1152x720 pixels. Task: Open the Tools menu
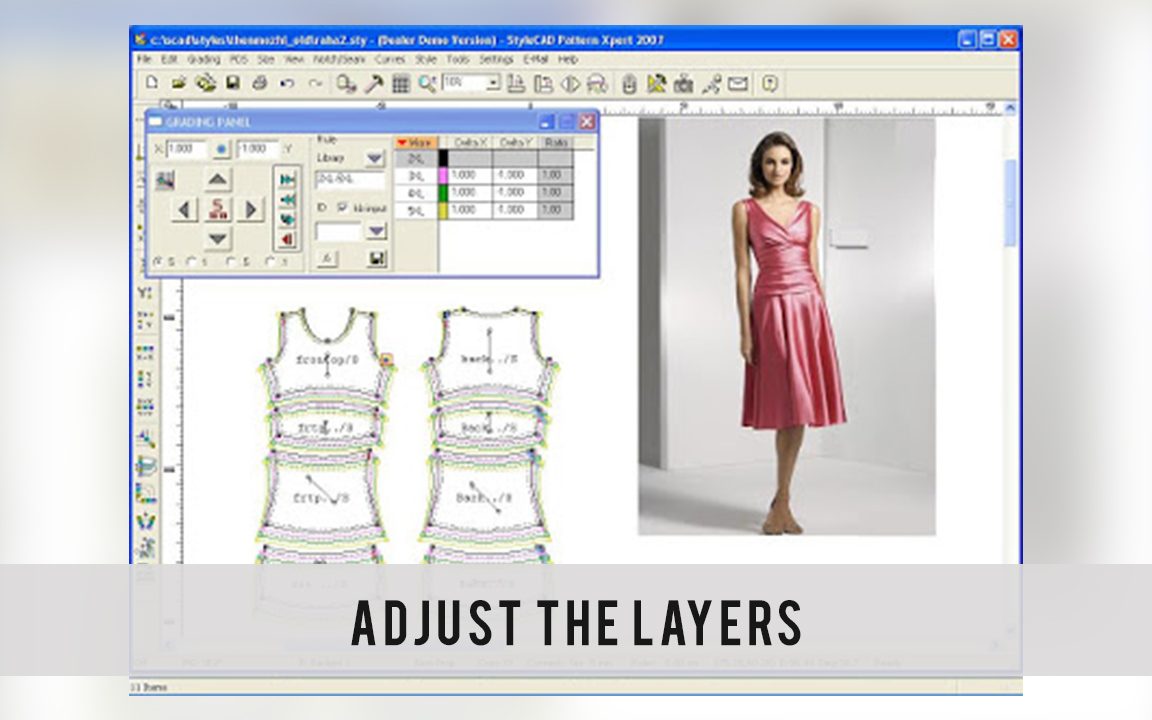(x=457, y=60)
